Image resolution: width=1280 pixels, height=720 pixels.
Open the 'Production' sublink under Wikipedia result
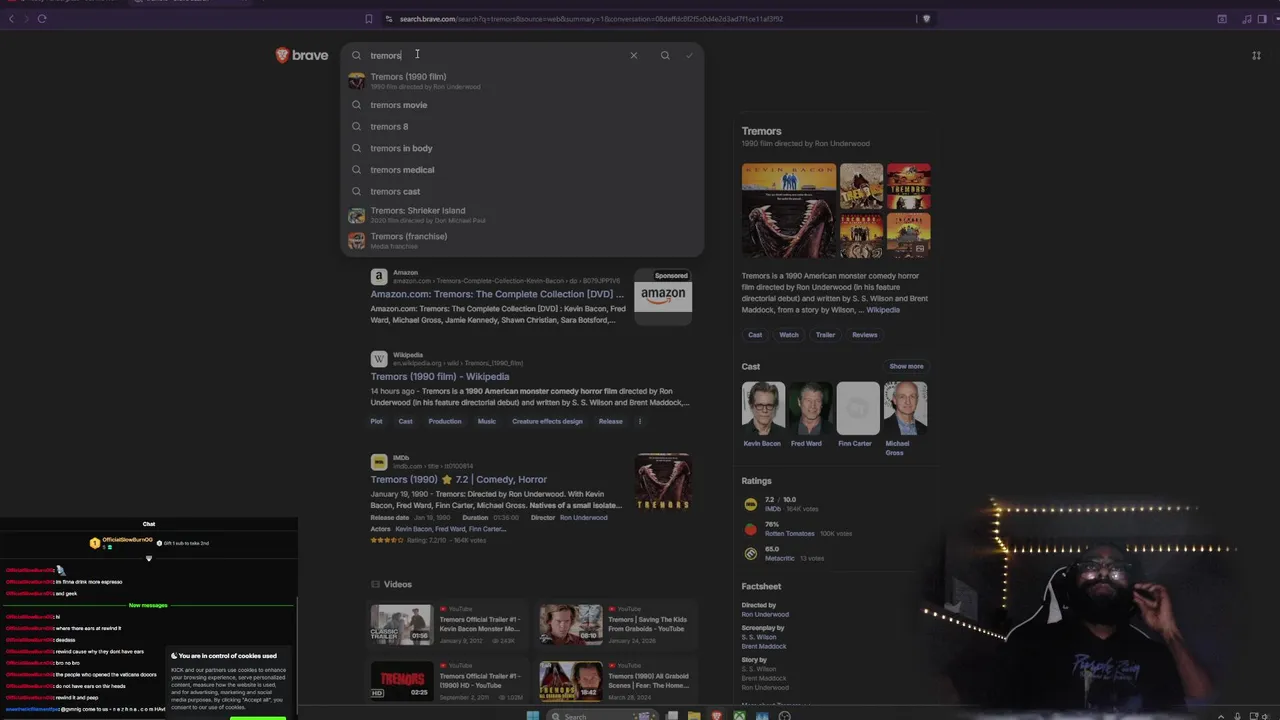445,421
